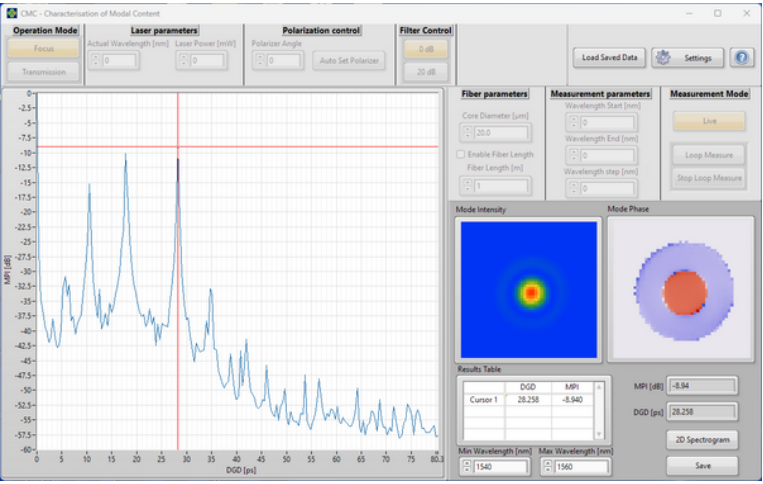The width and height of the screenshot is (763, 484).
Task: Select Focus operation mode
Action: [x=42, y=49]
